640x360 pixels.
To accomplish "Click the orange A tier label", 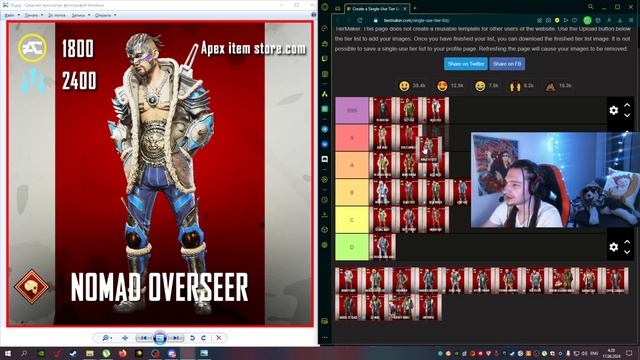I will 352,165.
